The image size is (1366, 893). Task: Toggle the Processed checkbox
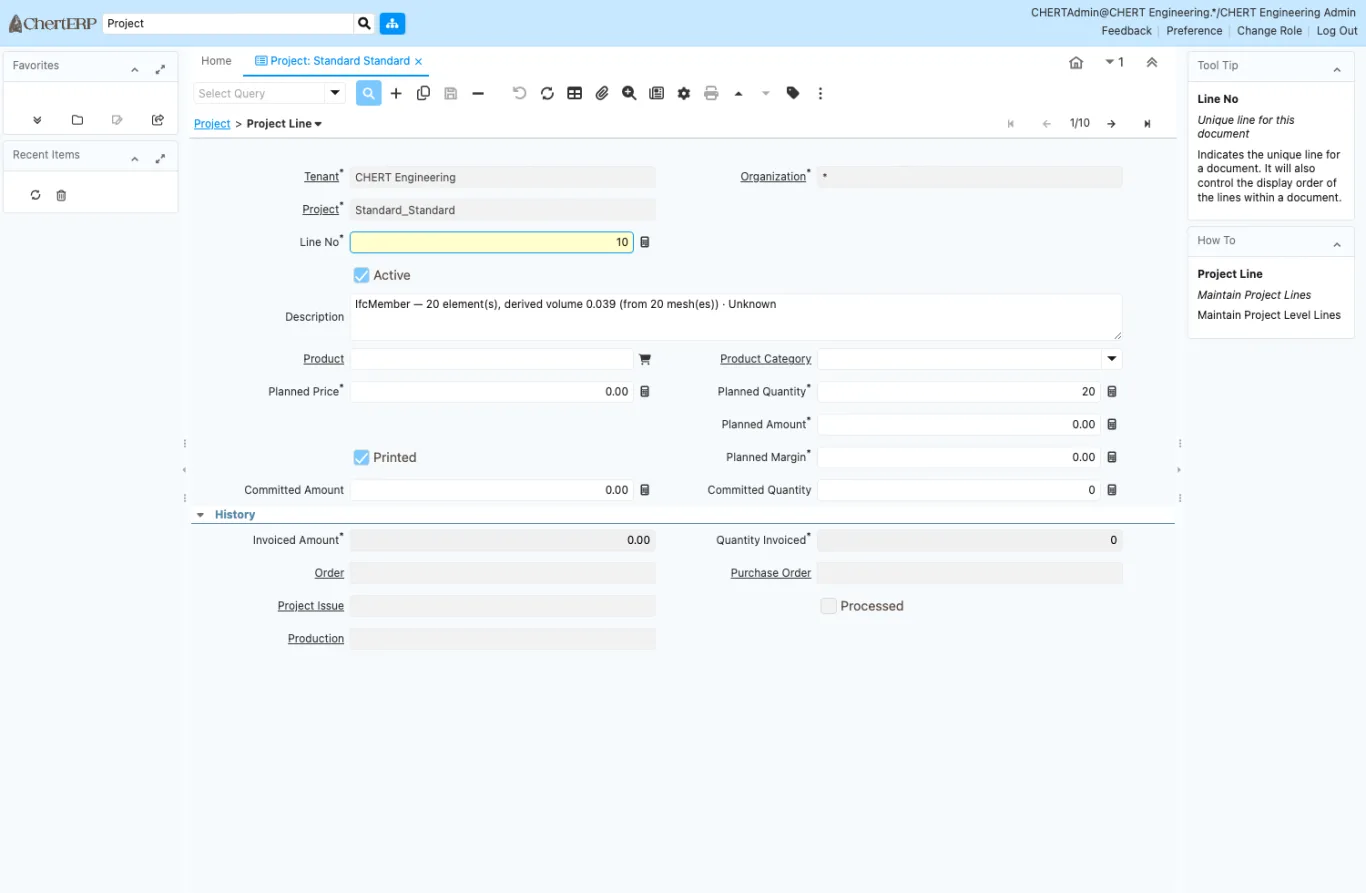pos(828,606)
